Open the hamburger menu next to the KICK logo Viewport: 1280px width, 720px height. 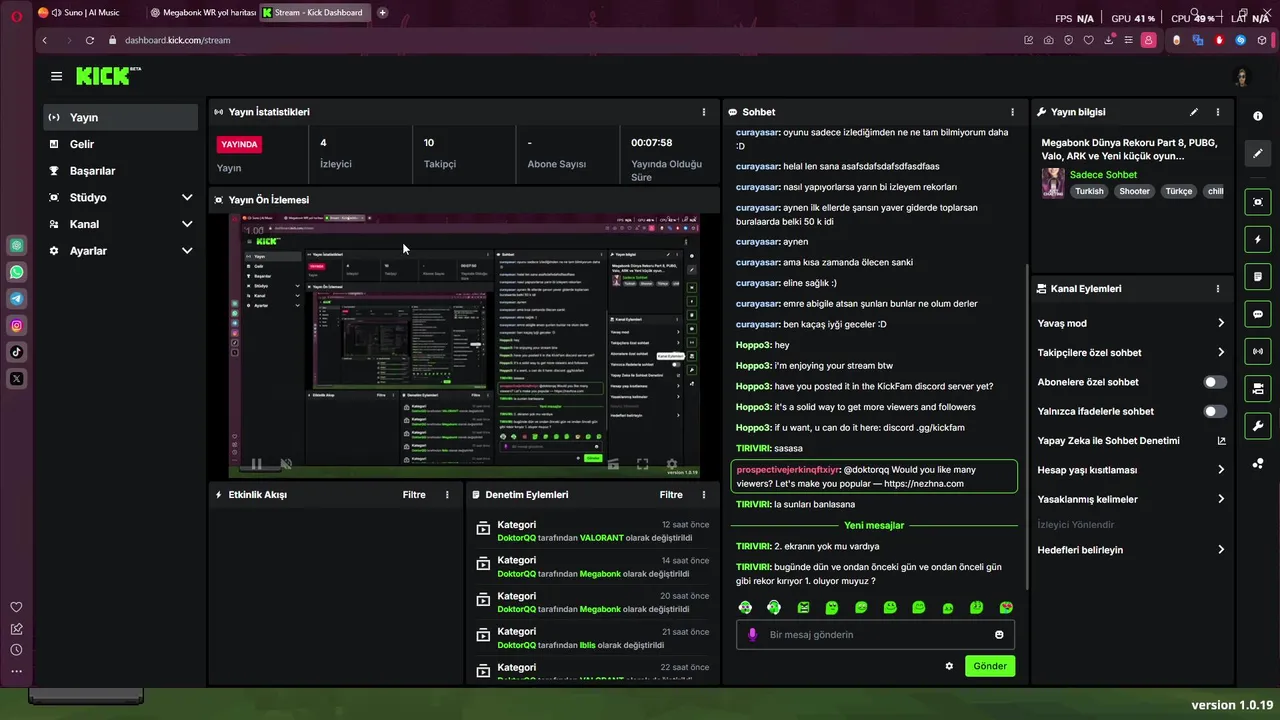coord(56,76)
